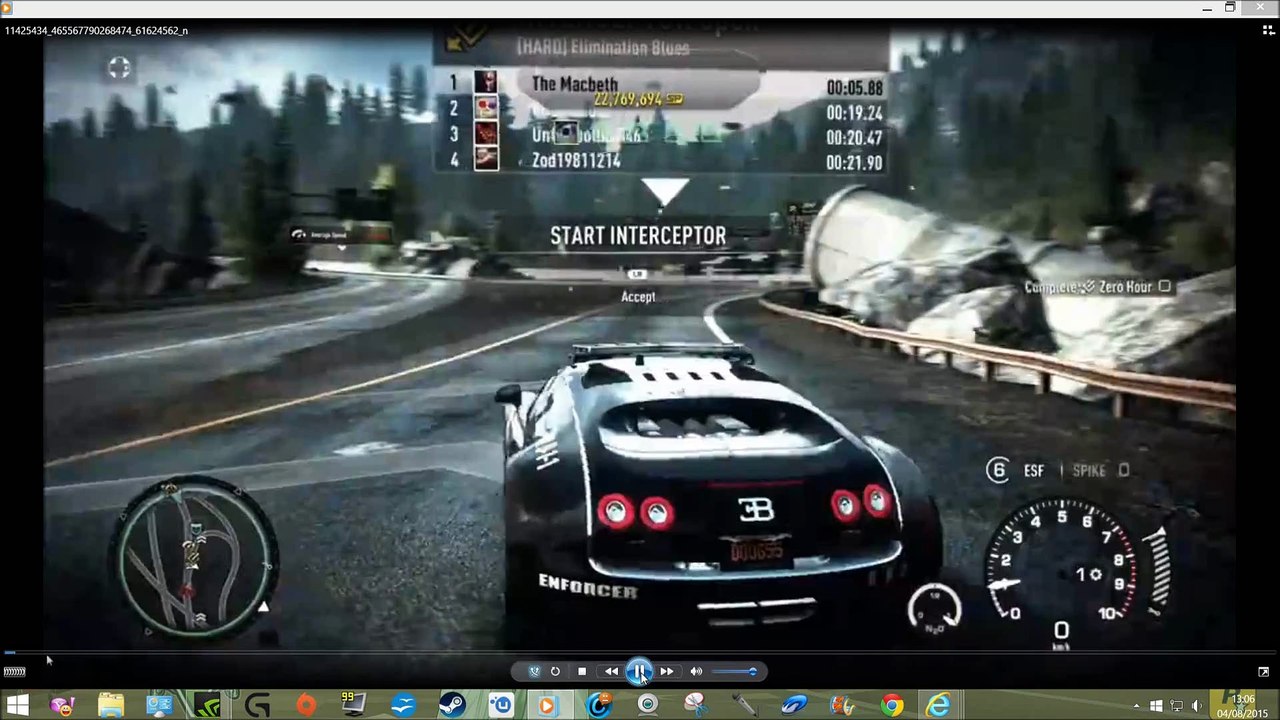1280x720 pixels.
Task: Open the Windows Start menu
Action: 18,707
